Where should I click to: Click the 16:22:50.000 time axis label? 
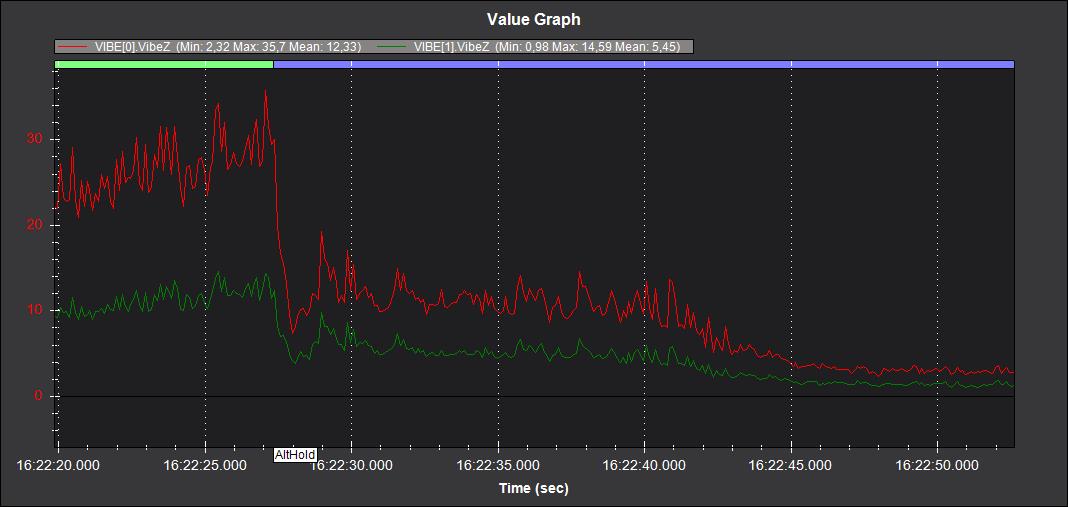pos(937,465)
